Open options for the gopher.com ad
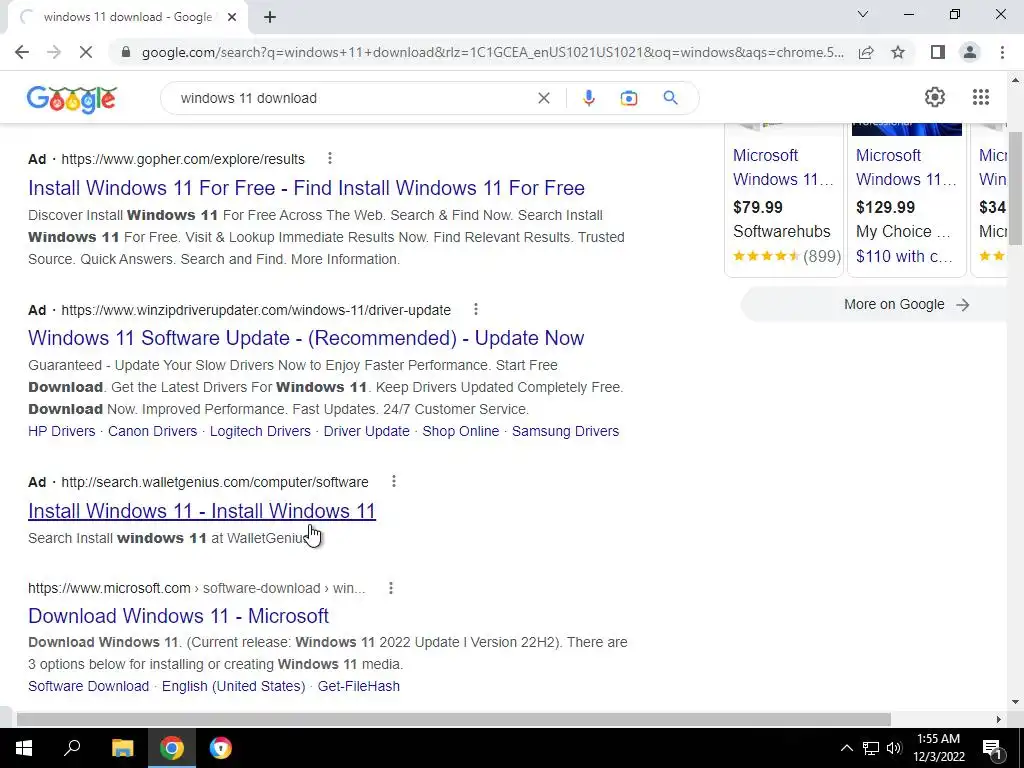1024x768 pixels. point(330,158)
